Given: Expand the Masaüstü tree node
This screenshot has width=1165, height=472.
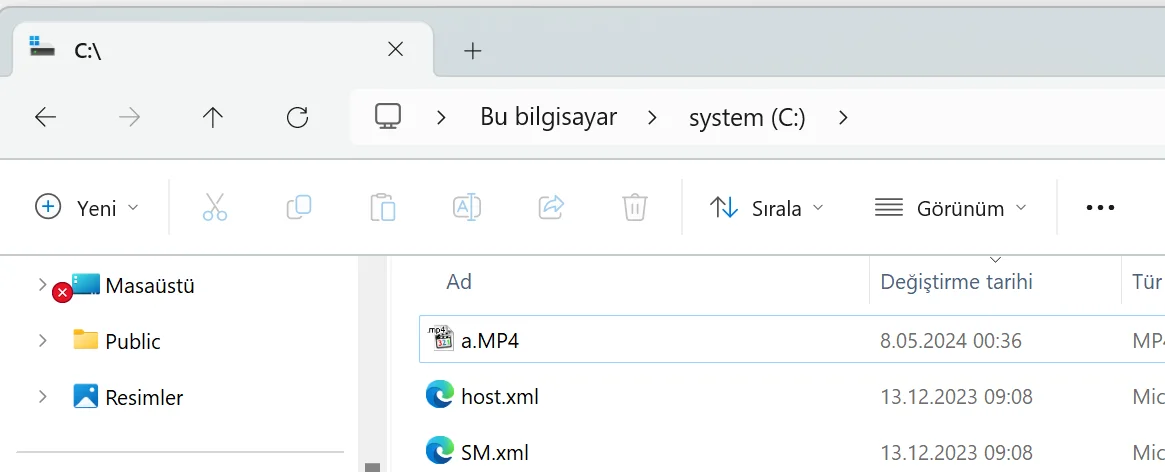Looking at the screenshot, I should click(x=42, y=285).
